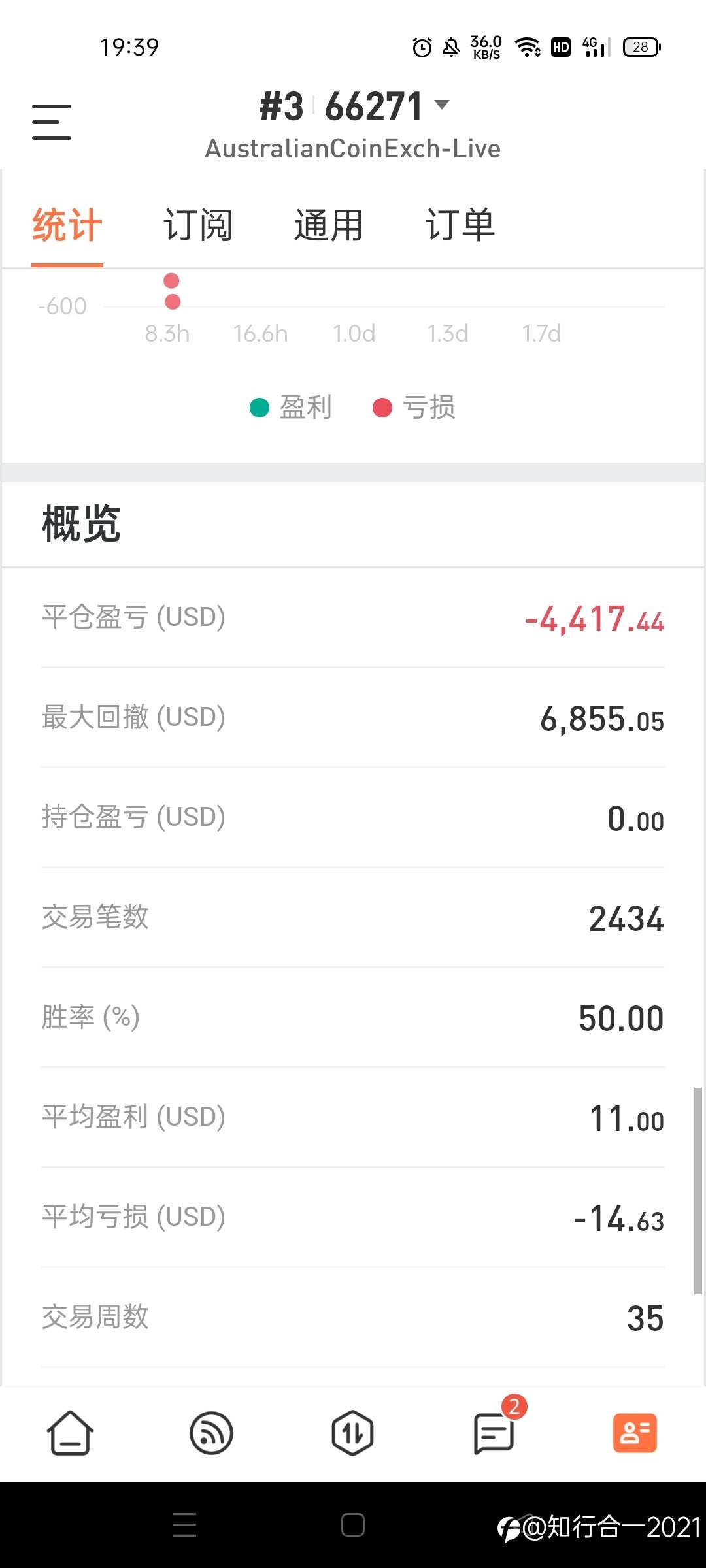Open messages icon with badge 2
706x1568 pixels.
pos(495,1431)
